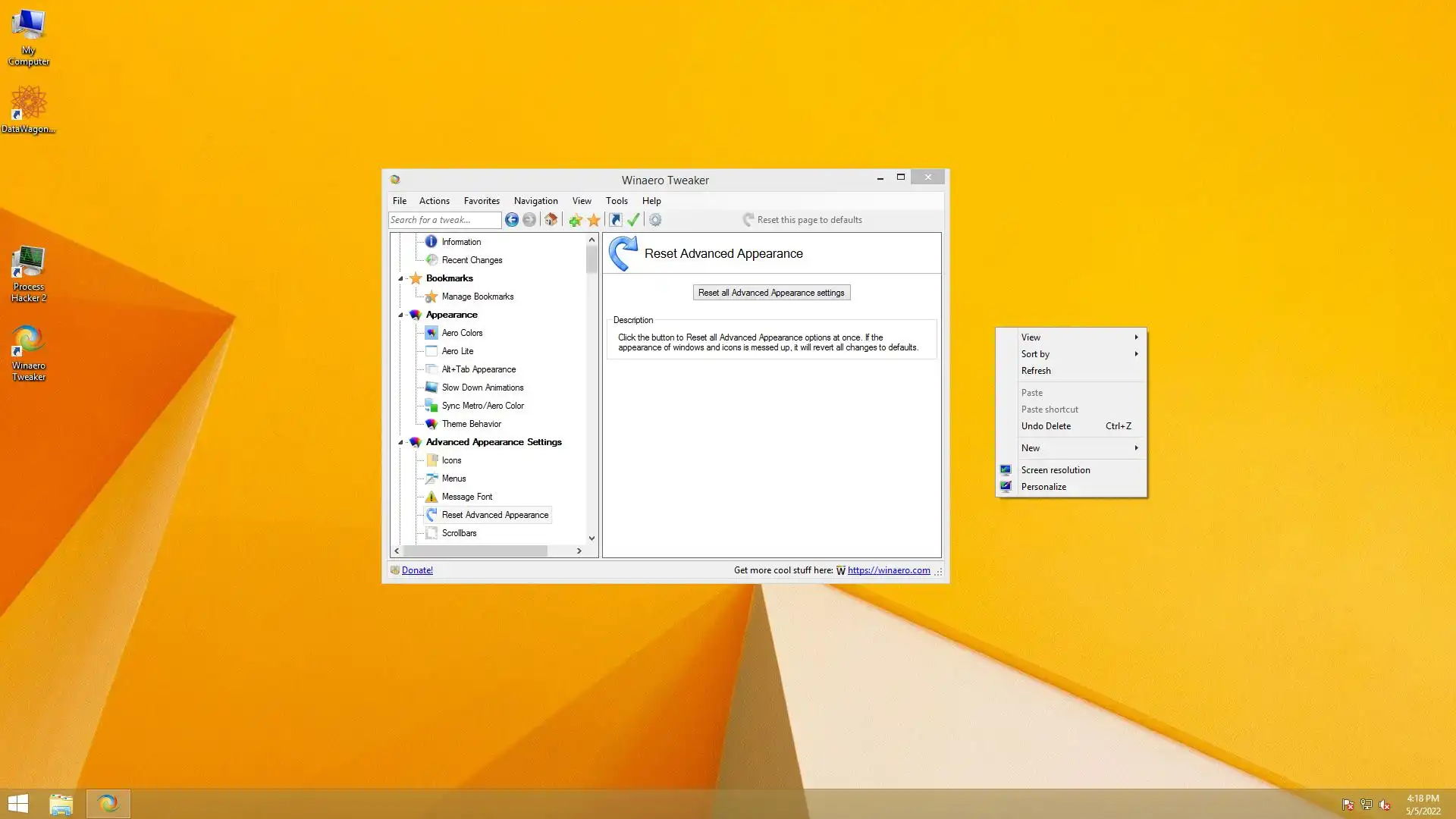Click the Search for a tweak field

(444, 220)
